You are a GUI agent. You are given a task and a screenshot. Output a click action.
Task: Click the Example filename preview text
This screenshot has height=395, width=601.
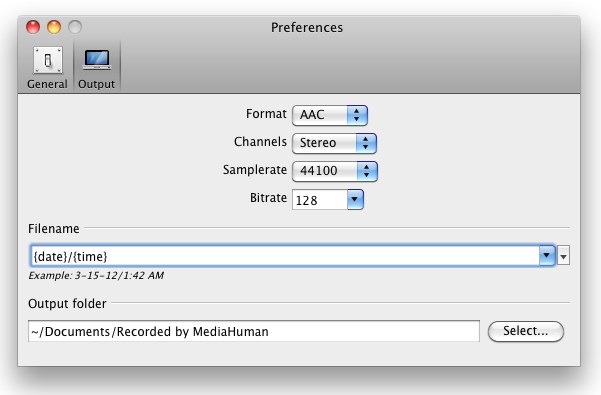coord(96,275)
